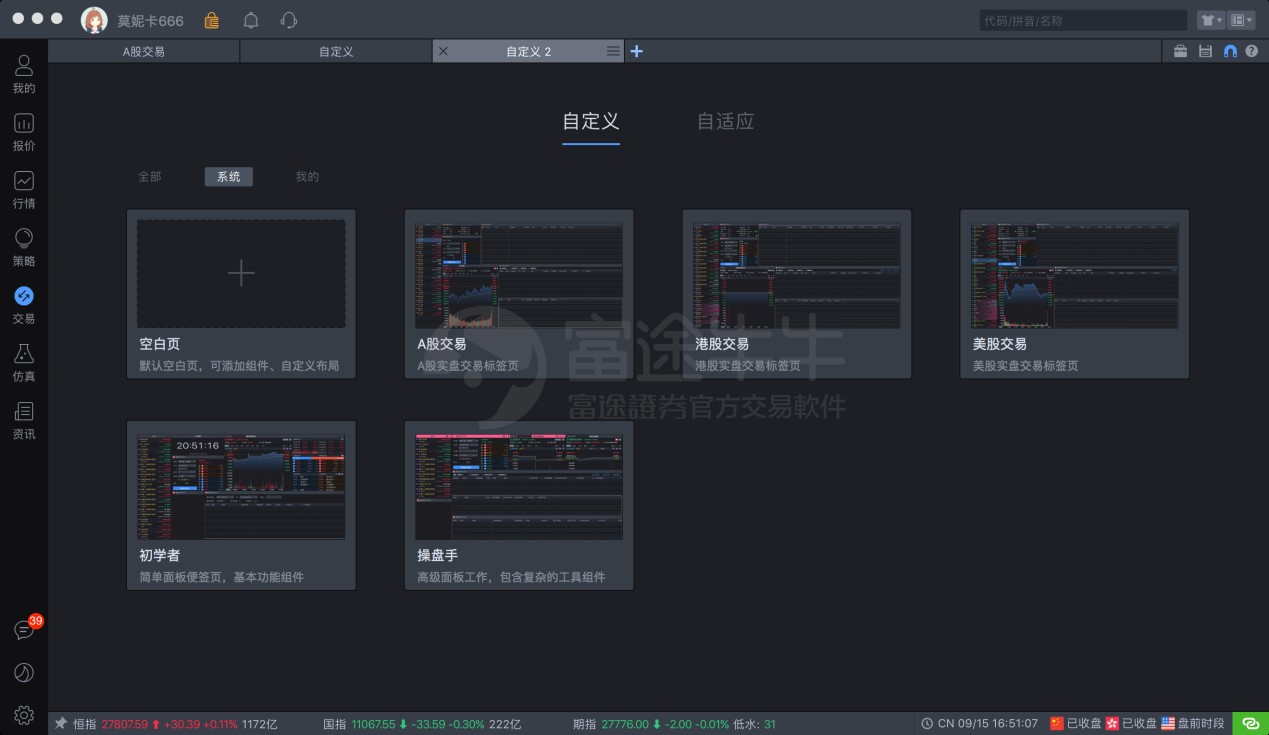
Task: Open the 自定义 2 tab menu
Action: [x=613, y=51]
